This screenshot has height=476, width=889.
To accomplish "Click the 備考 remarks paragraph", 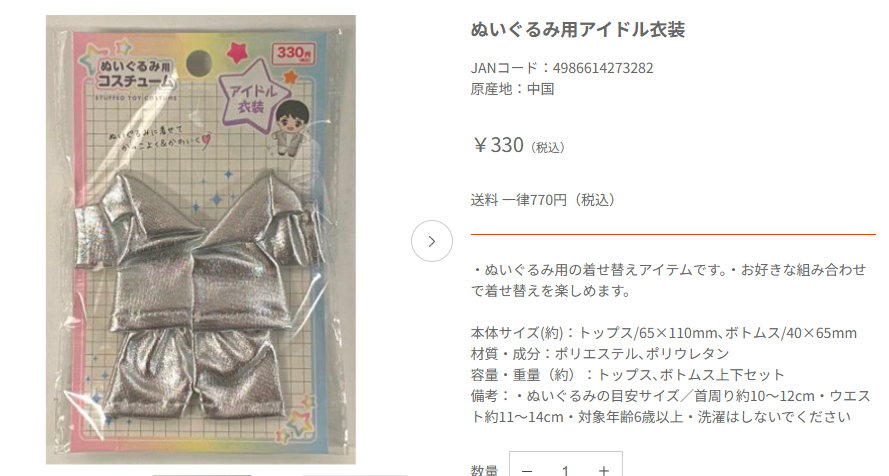I will click(x=670, y=406).
